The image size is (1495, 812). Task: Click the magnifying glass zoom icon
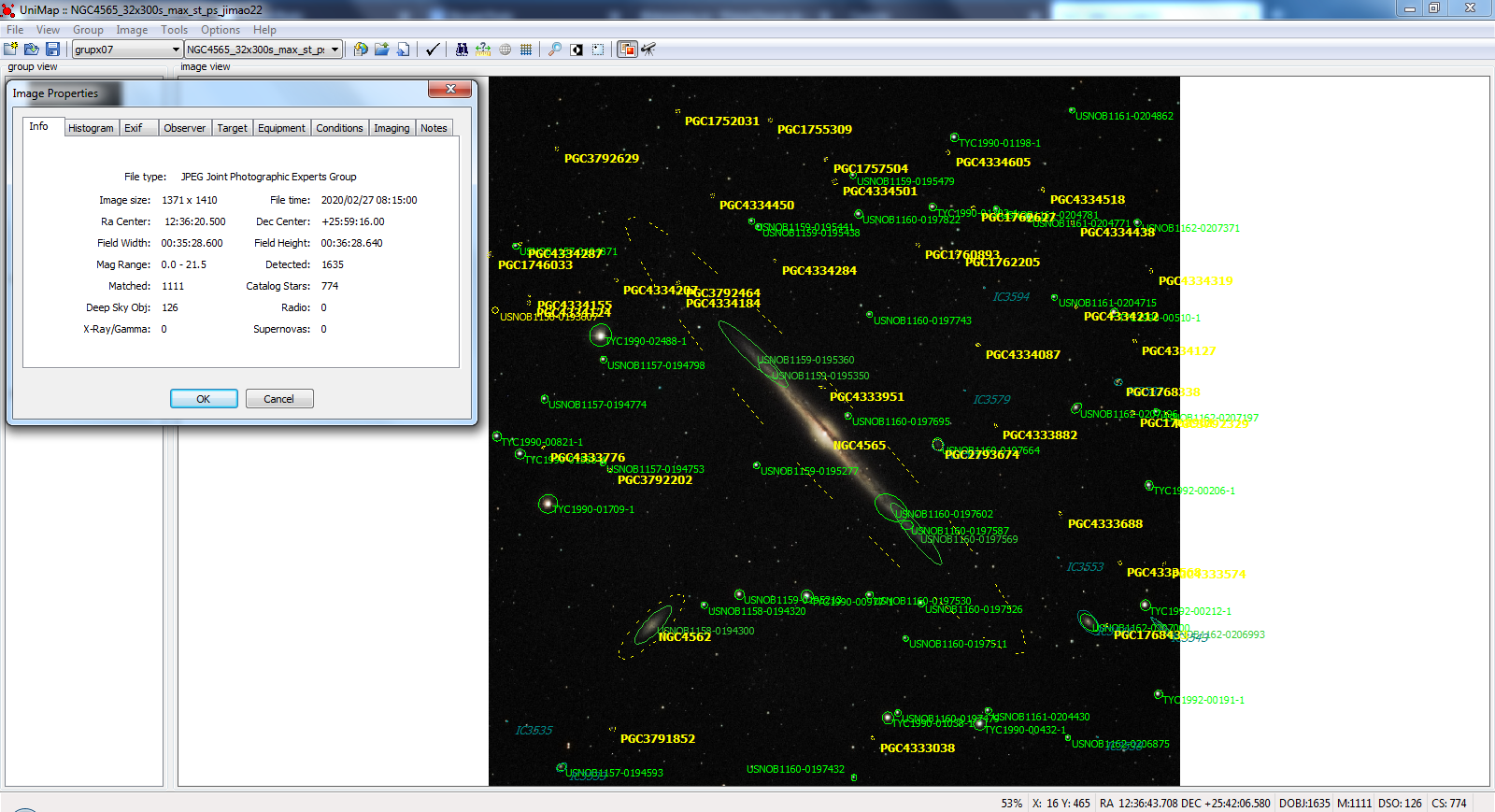coord(555,50)
